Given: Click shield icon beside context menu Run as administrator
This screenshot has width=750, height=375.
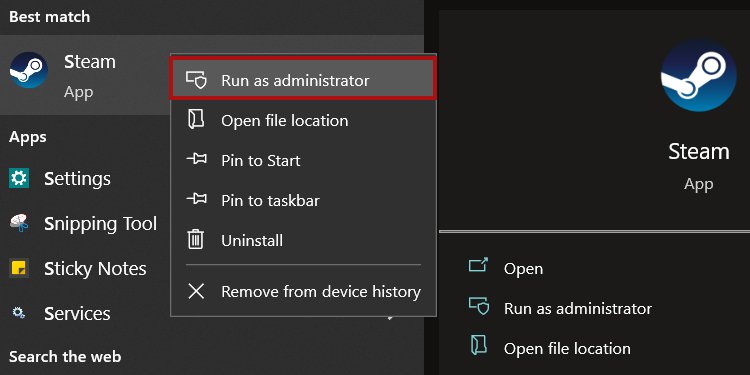Looking at the screenshot, I should click(196, 80).
